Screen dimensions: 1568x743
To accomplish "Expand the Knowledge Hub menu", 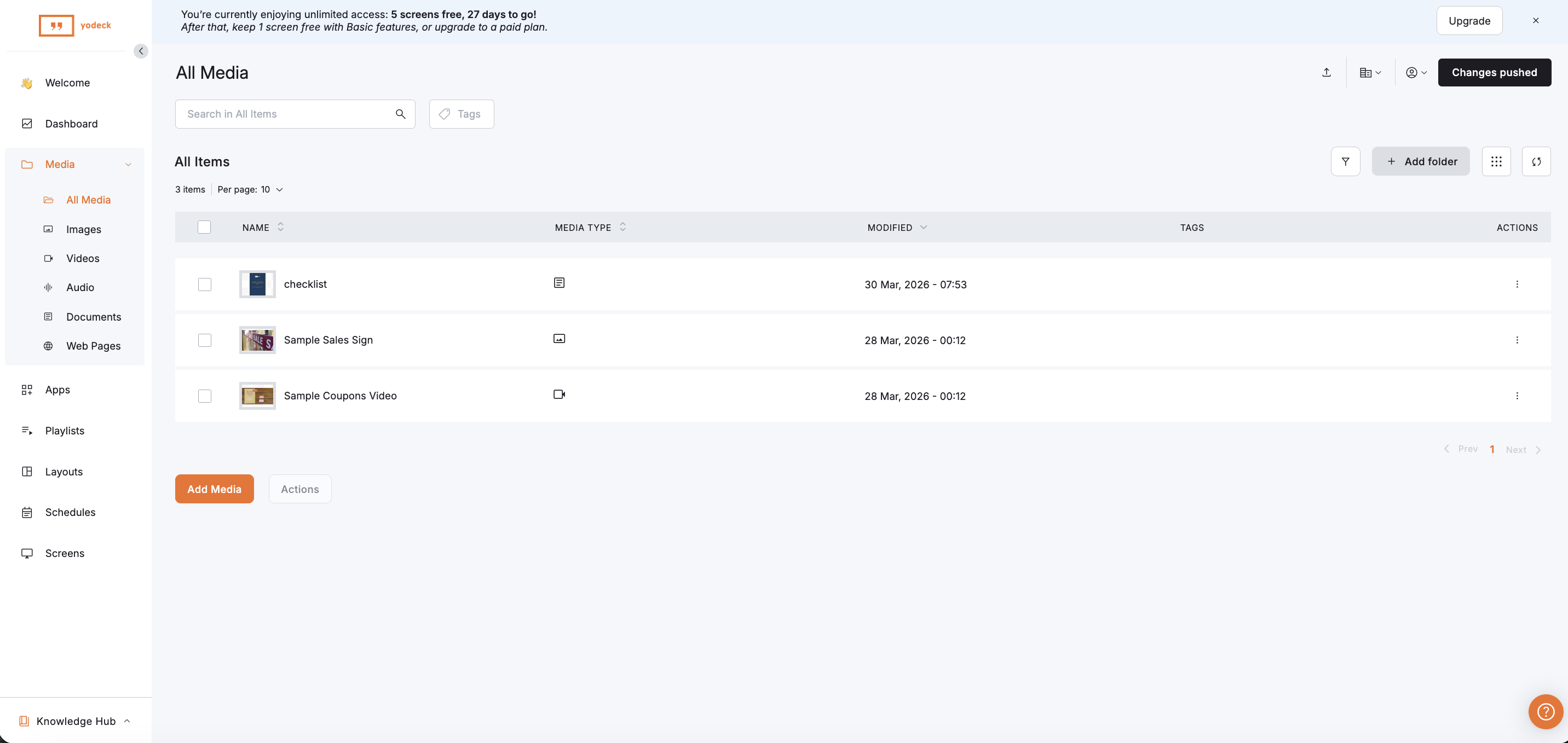I will tap(76, 721).
